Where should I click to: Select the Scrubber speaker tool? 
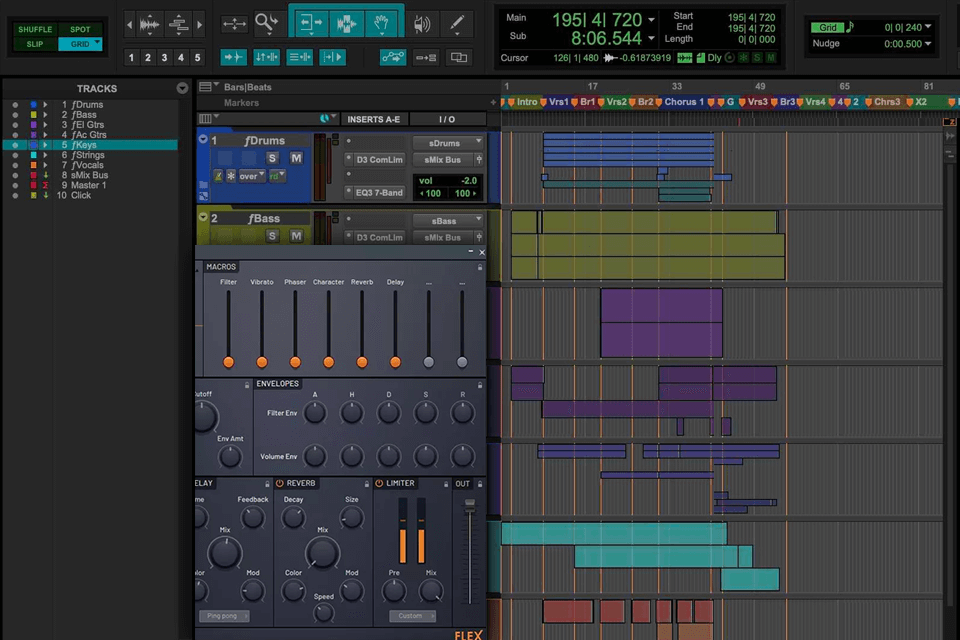422,22
